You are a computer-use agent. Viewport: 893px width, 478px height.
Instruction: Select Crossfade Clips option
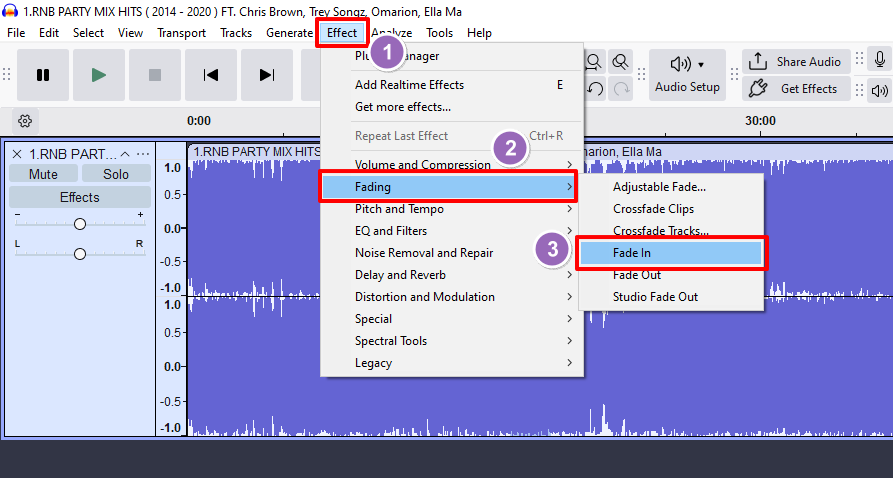[671, 209]
